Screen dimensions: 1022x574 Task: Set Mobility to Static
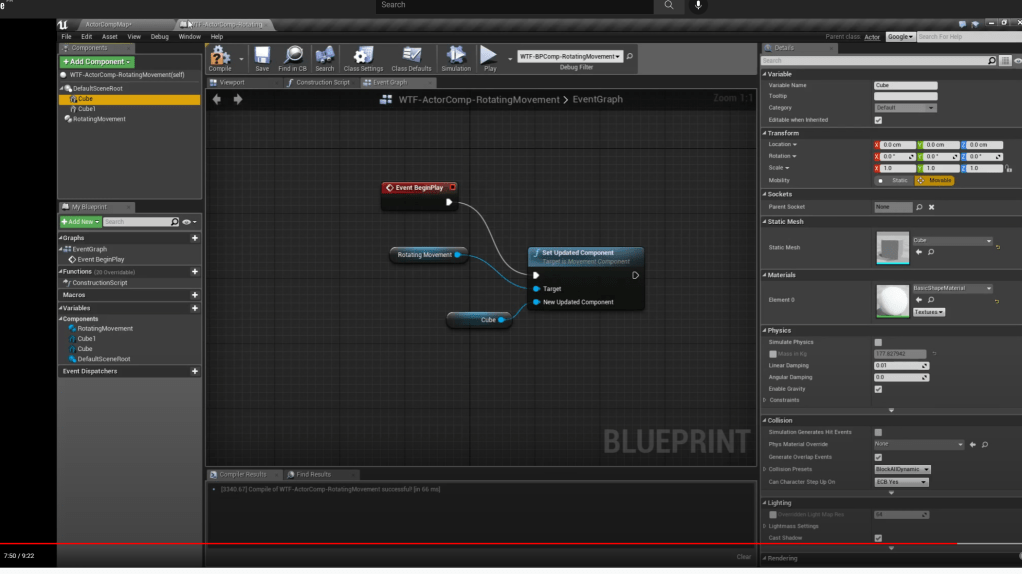(x=893, y=181)
